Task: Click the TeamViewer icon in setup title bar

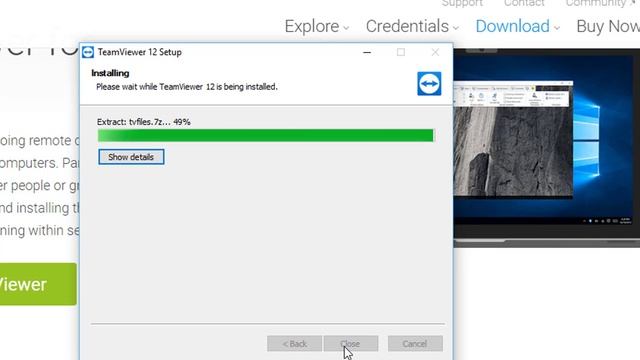Action: pos(88,52)
